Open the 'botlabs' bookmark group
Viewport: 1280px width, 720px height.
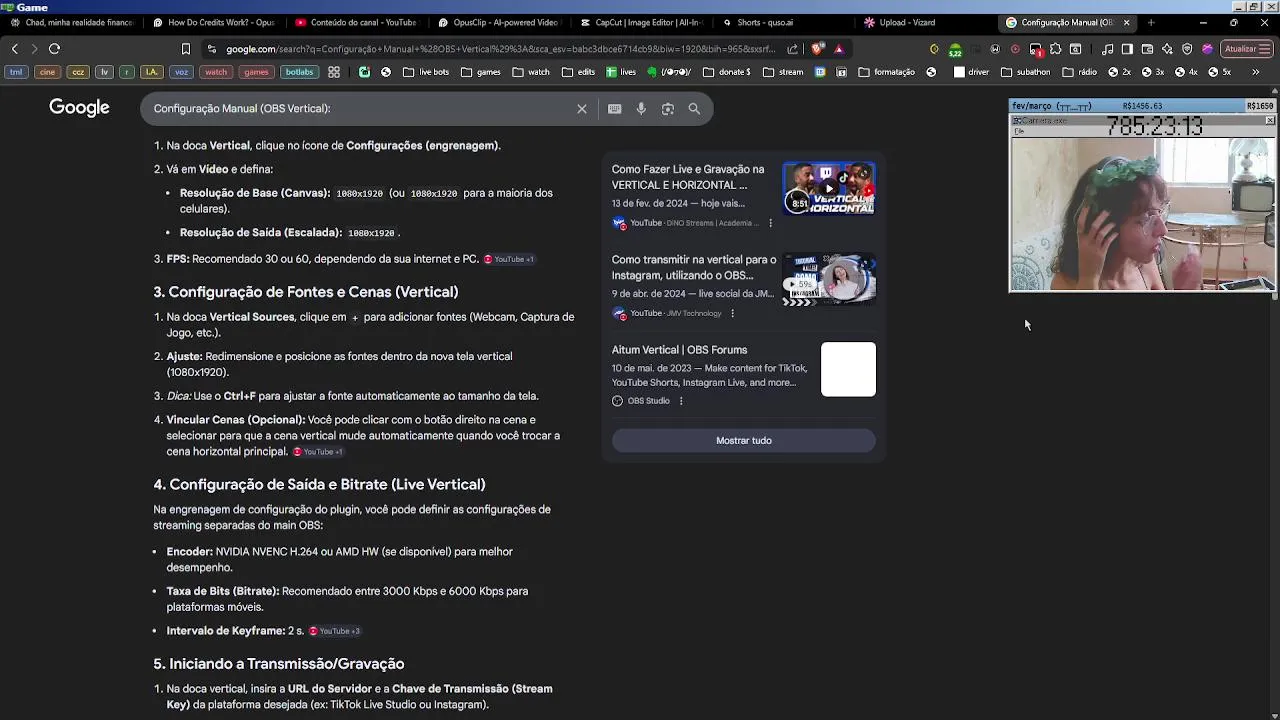coord(299,72)
